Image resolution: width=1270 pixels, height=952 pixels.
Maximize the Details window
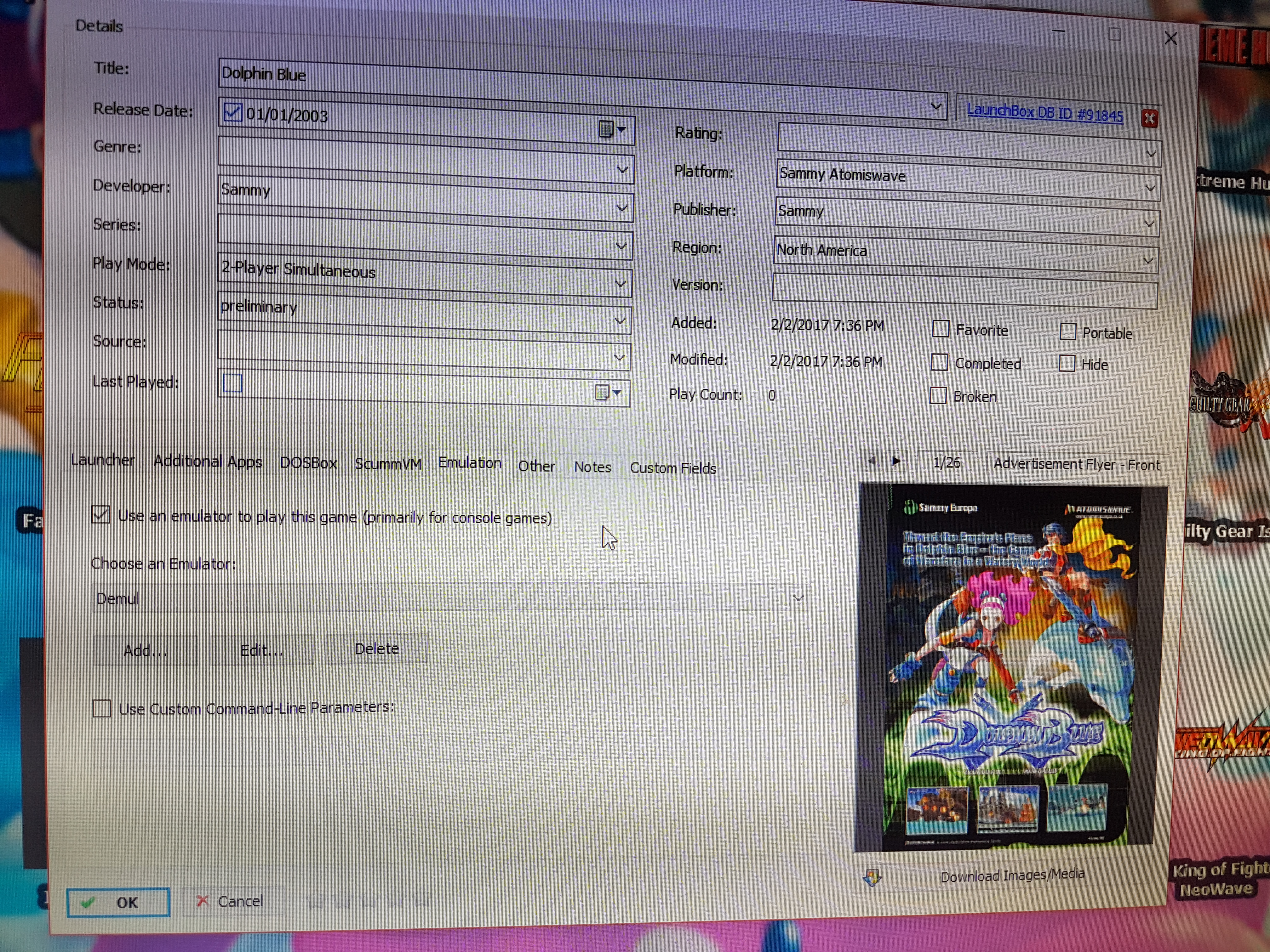point(1114,34)
